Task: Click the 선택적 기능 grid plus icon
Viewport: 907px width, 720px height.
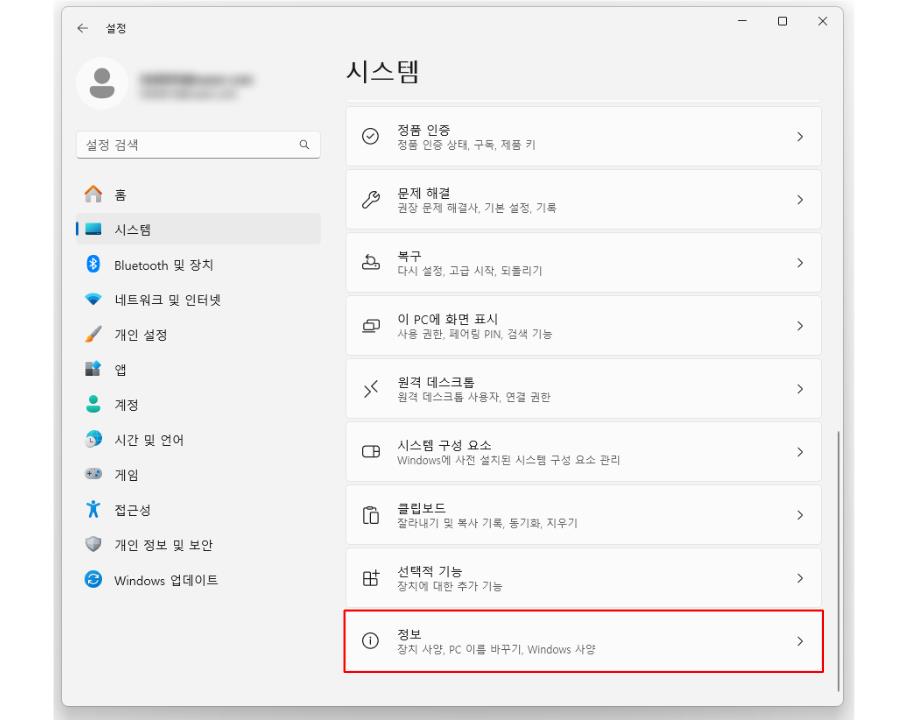Action: pyautogui.click(x=370, y=578)
